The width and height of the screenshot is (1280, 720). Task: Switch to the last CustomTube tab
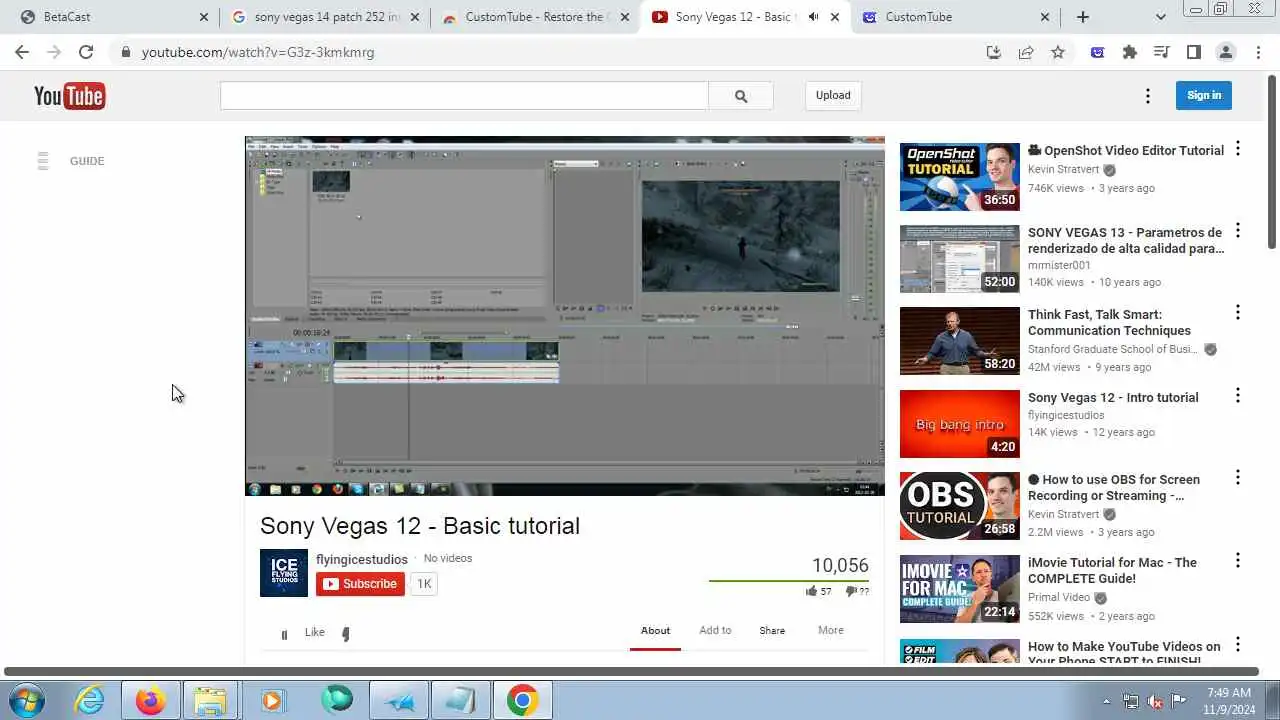click(x=955, y=17)
